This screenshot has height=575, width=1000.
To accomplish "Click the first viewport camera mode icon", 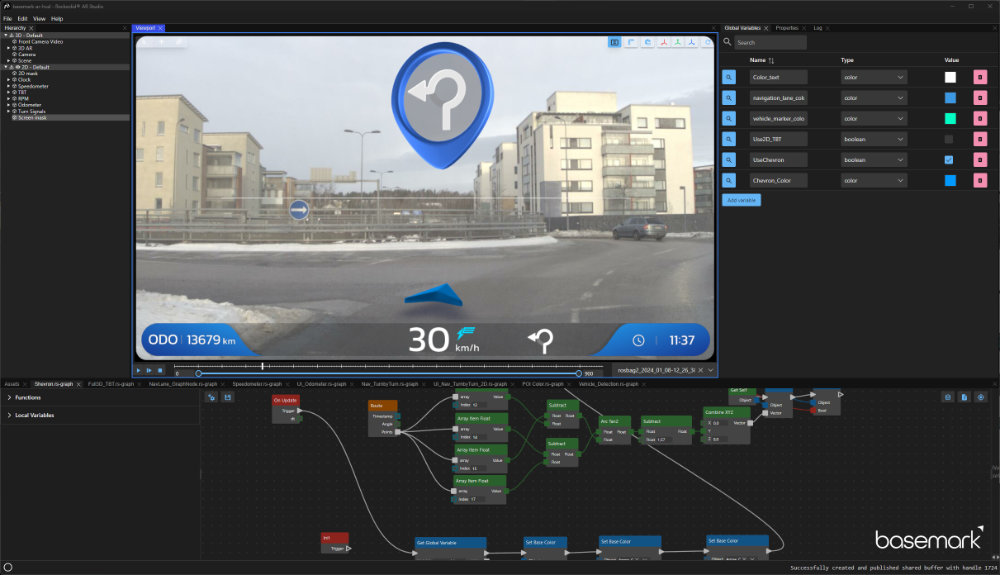I will tap(614, 42).
